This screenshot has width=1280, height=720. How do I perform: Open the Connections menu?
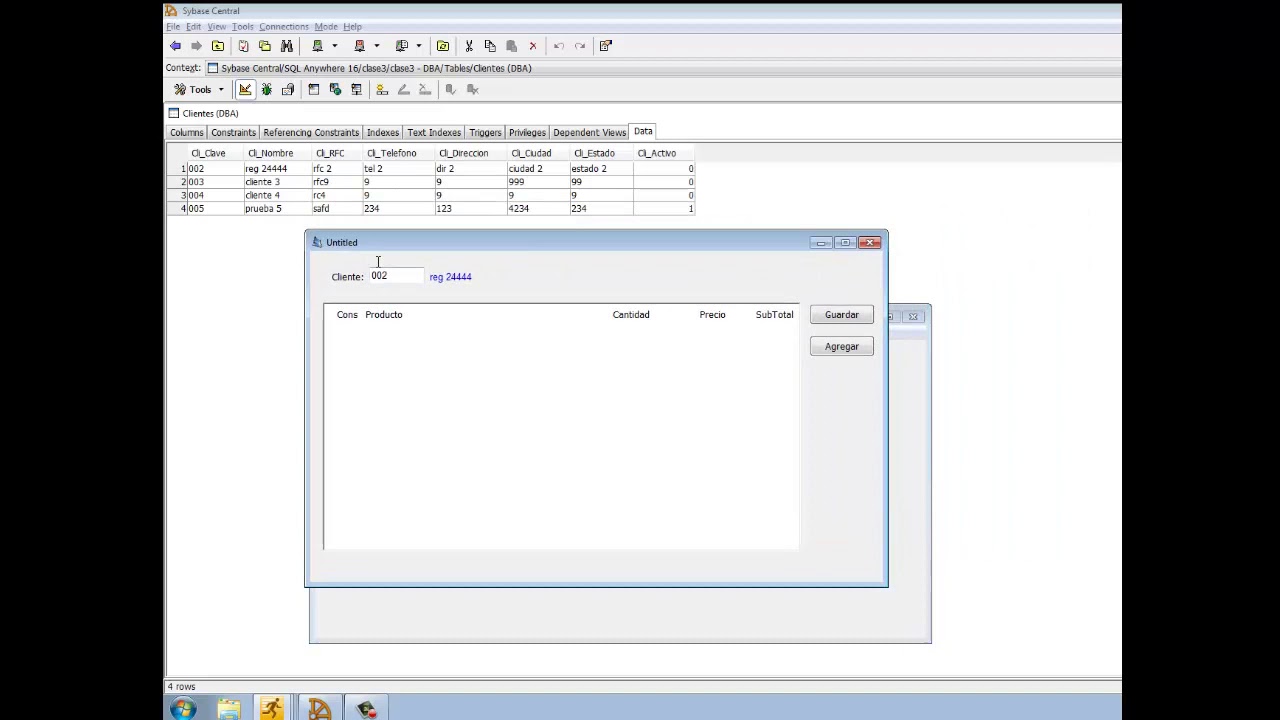tap(284, 27)
